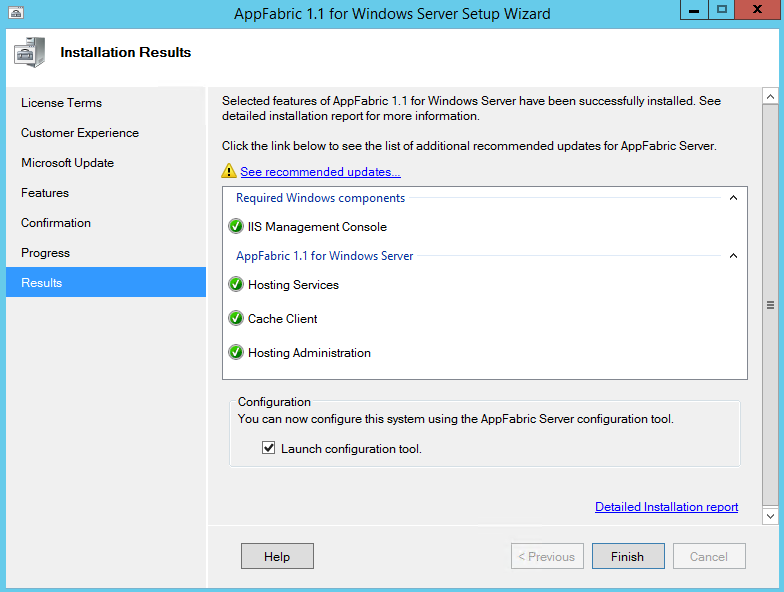Minimize the setup wizard window
This screenshot has height=592, width=784.
(x=694, y=10)
